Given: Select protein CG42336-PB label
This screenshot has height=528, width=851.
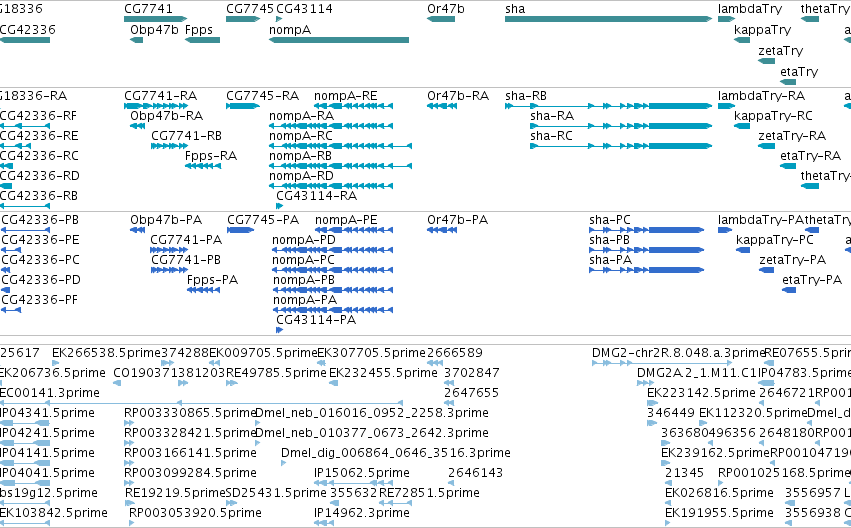Looking at the screenshot, I should click(40, 220).
